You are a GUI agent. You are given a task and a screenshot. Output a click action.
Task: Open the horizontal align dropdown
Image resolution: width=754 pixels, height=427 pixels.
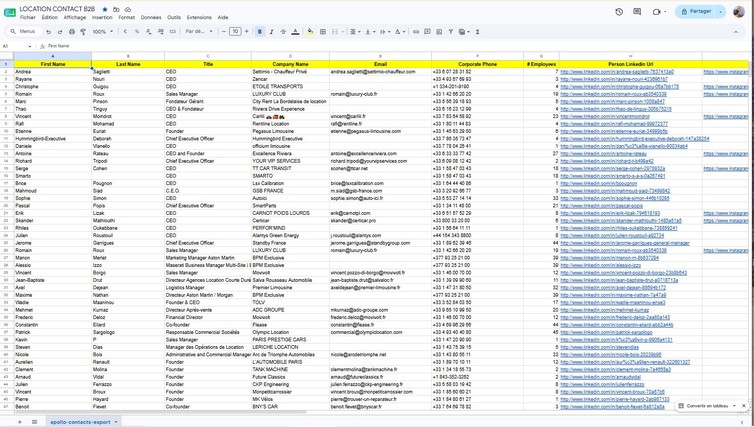point(355,32)
